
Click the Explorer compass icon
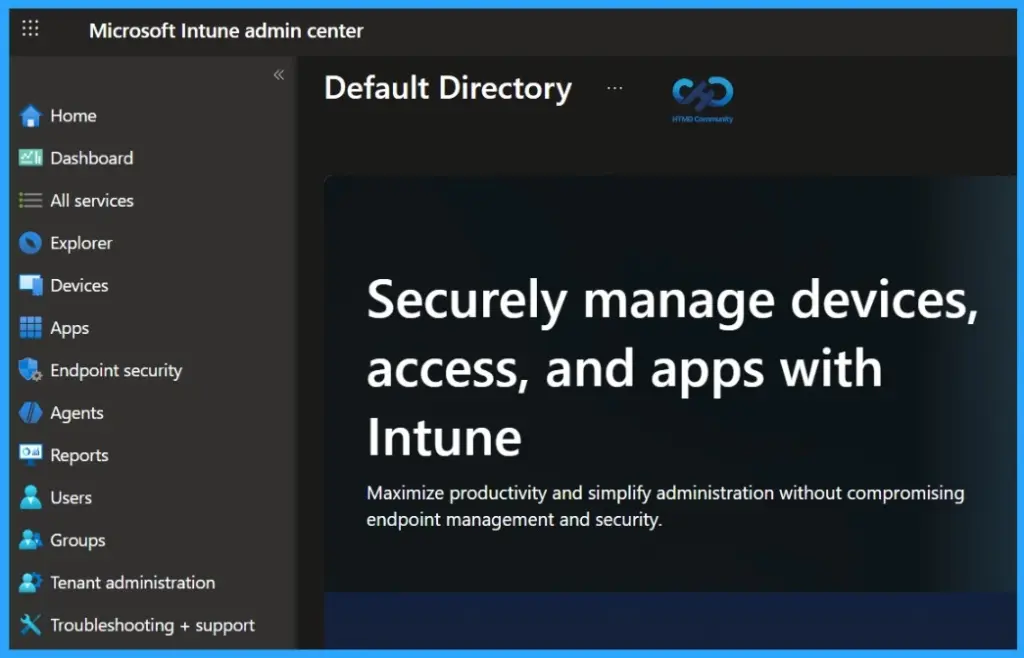31,243
